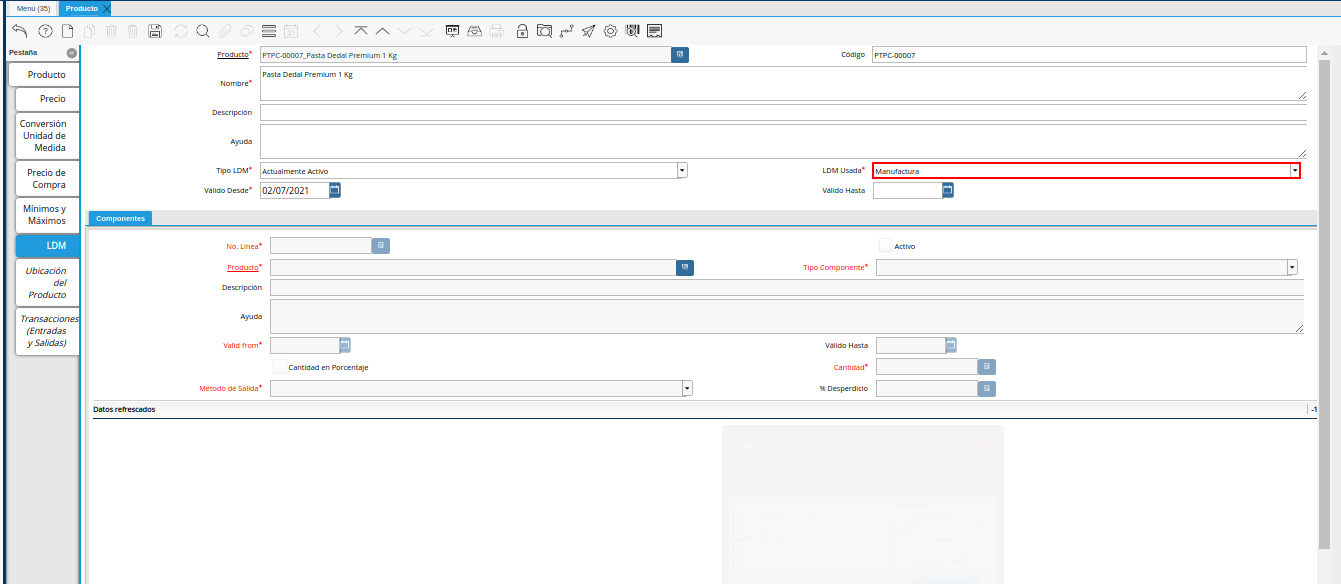Screen dimensions: 1341x584
Task: Open calculator button beside % Desperdicio
Action: [x=987, y=388]
